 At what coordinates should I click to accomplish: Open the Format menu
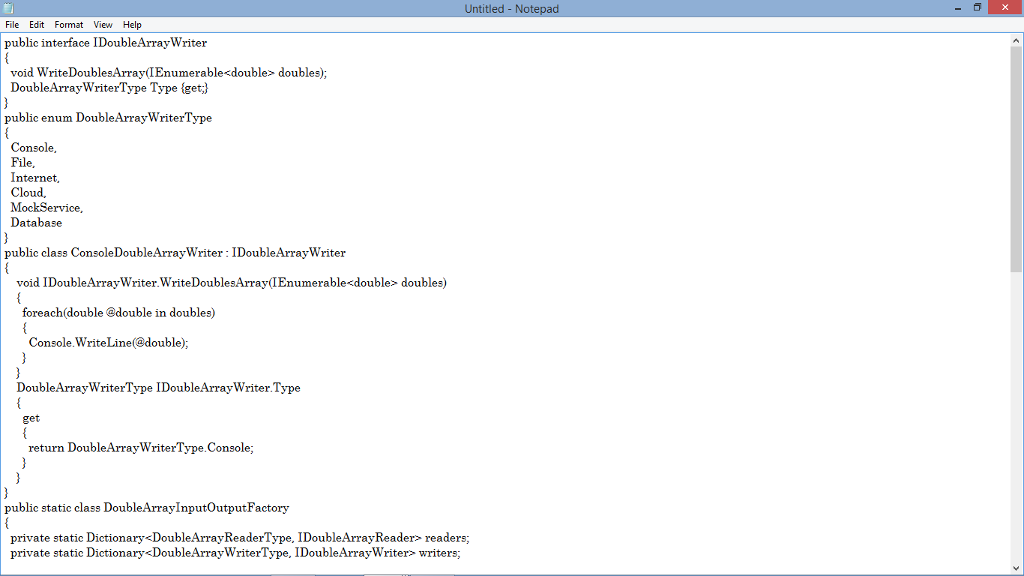coord(69,25)
